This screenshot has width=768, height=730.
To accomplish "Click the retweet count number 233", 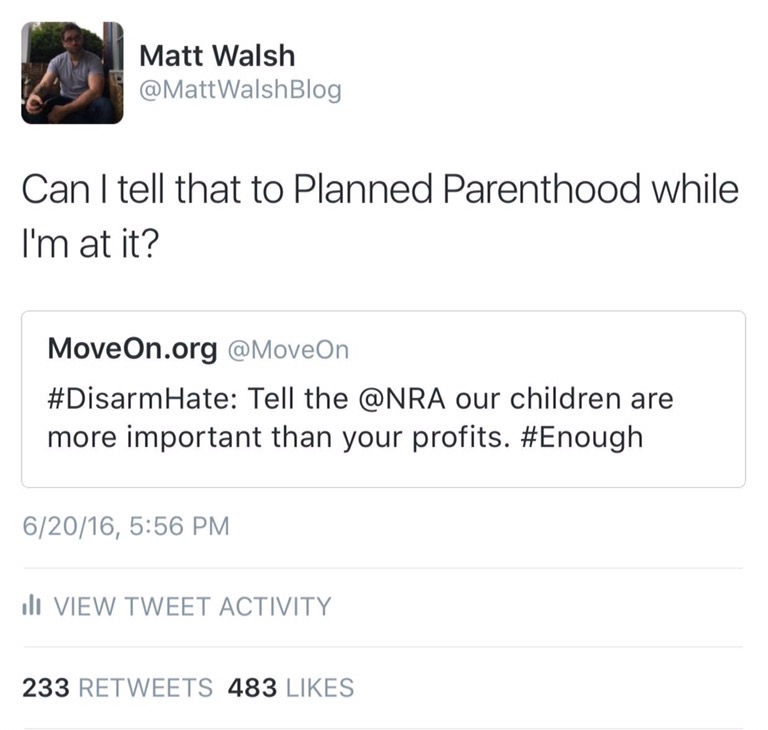I will click(46, 687).
